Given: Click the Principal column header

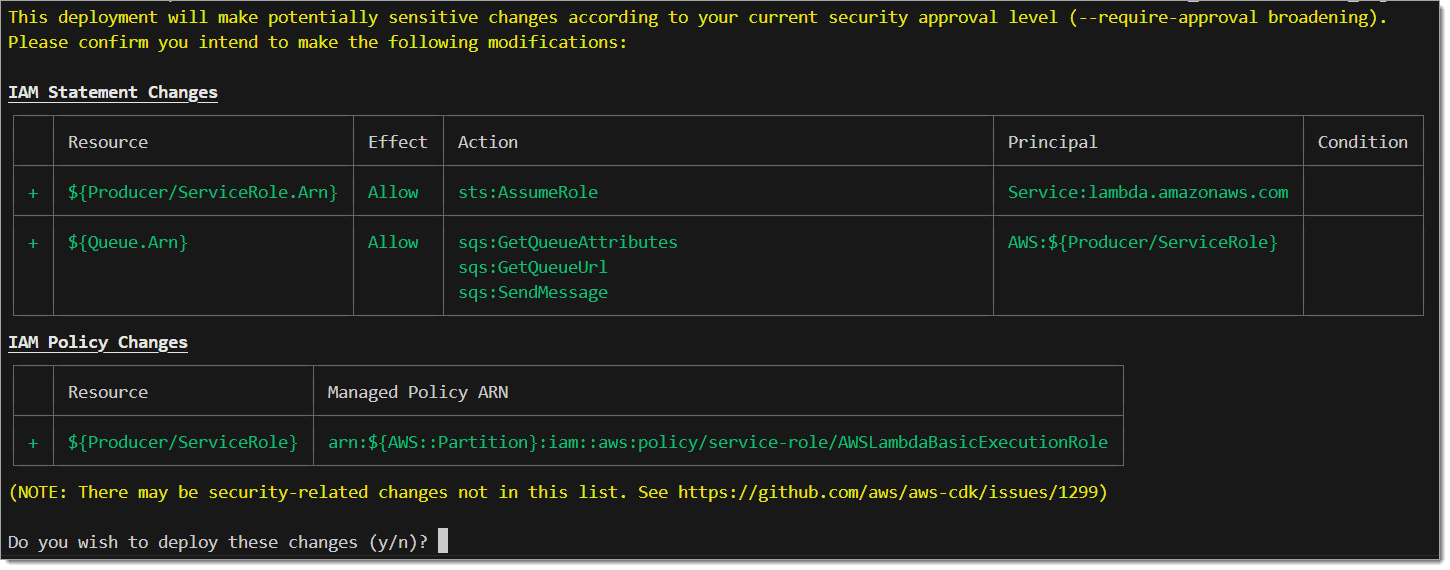Looking at the screenshot, I should 1053,142.
